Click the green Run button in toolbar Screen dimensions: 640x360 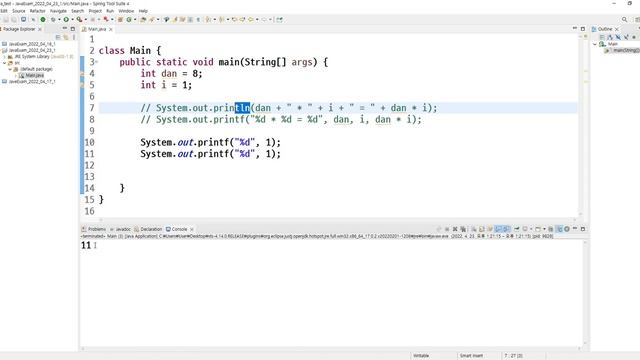pos(66,20)
